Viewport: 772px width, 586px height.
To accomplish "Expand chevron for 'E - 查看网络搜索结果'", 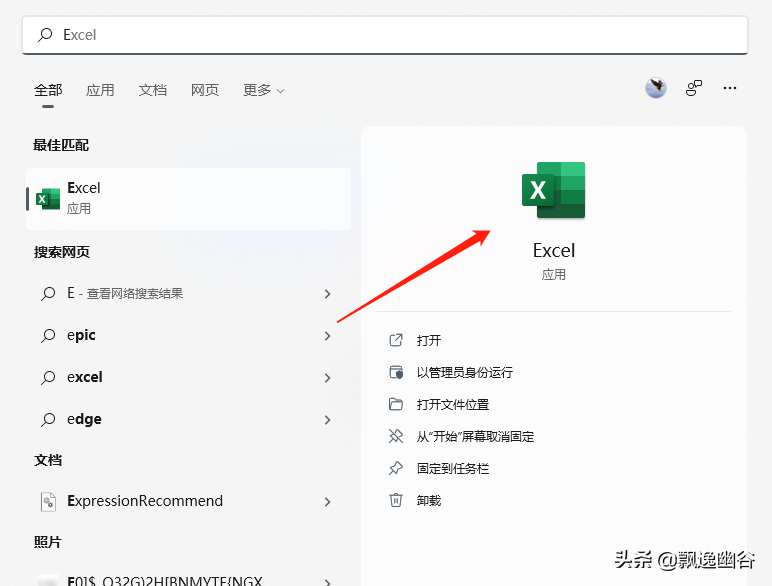I will coord(327,294).
